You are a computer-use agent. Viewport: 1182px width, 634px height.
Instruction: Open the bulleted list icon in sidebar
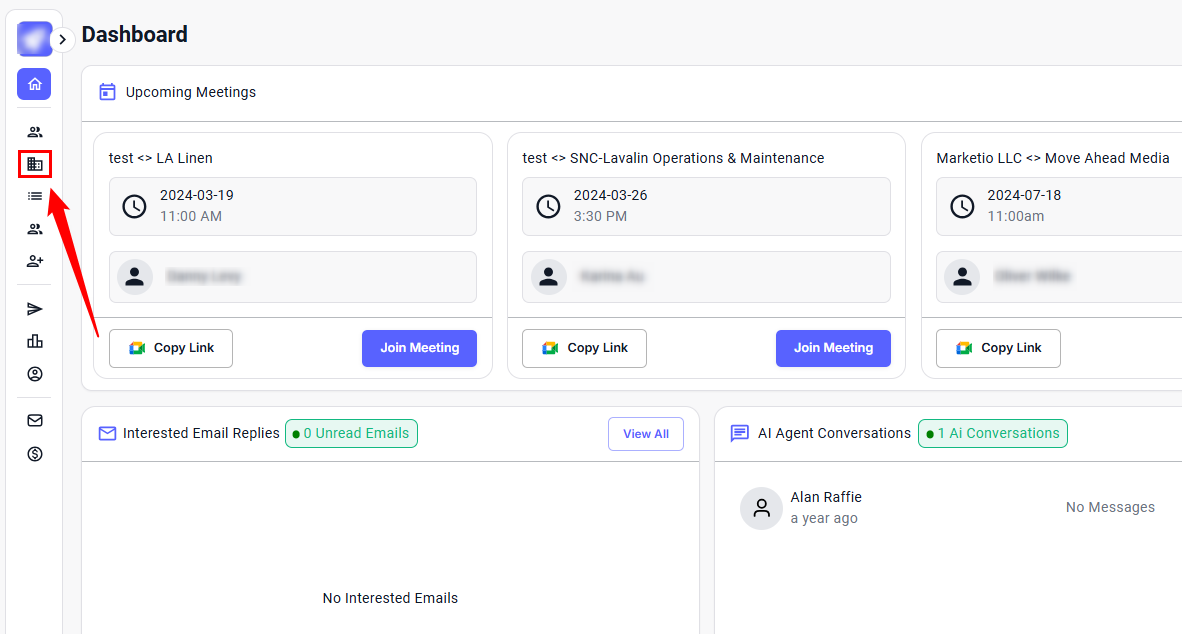pyautogui.click(x=35, y=196)
